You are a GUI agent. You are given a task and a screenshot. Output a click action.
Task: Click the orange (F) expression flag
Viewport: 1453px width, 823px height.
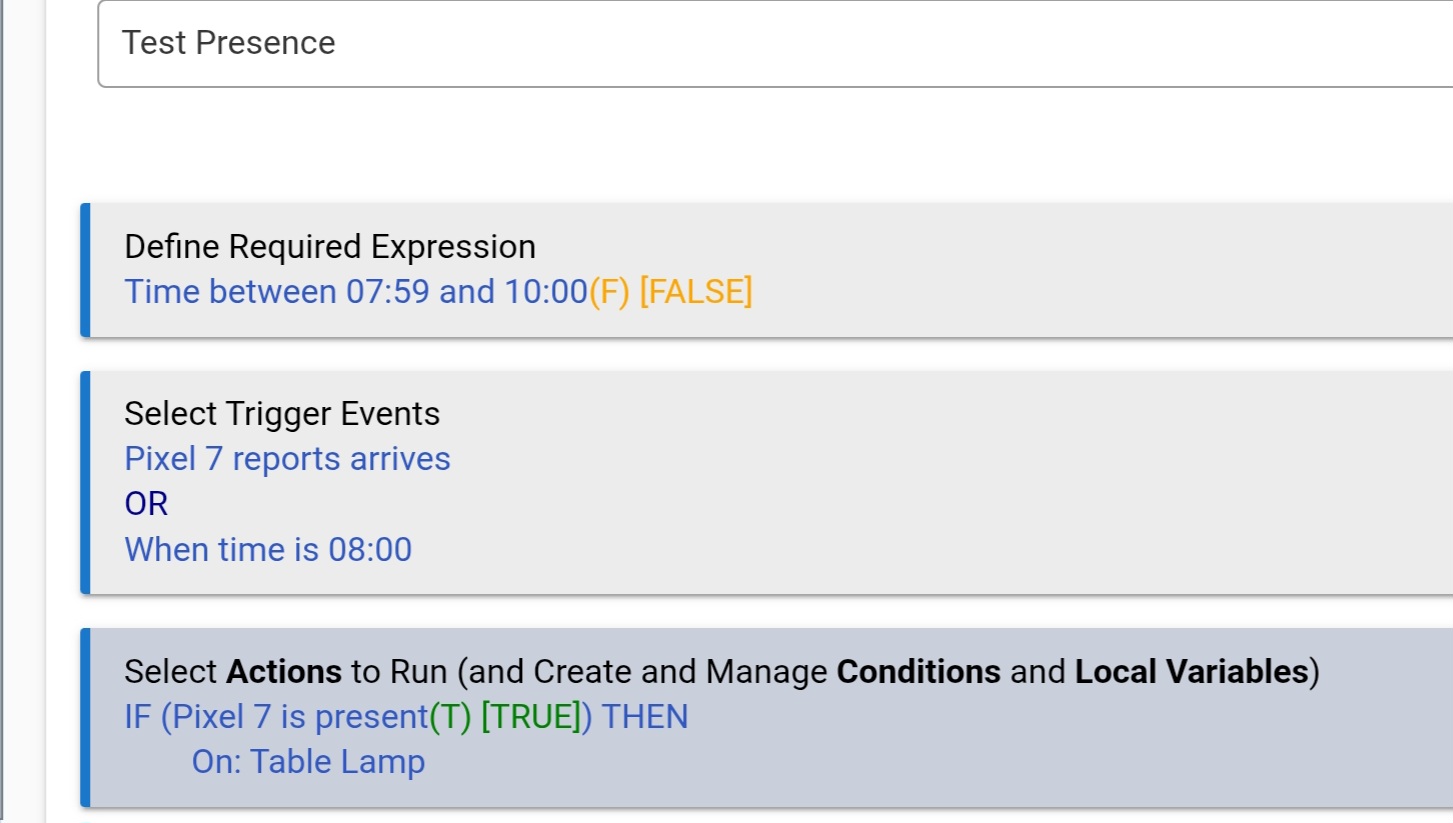609,292
